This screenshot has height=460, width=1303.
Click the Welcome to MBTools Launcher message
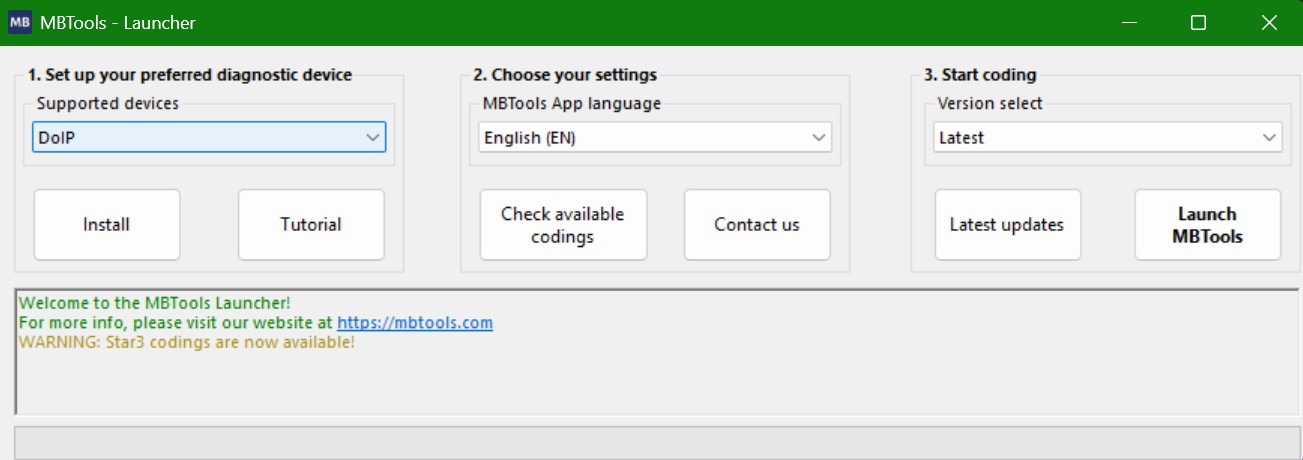coord(155,303)
